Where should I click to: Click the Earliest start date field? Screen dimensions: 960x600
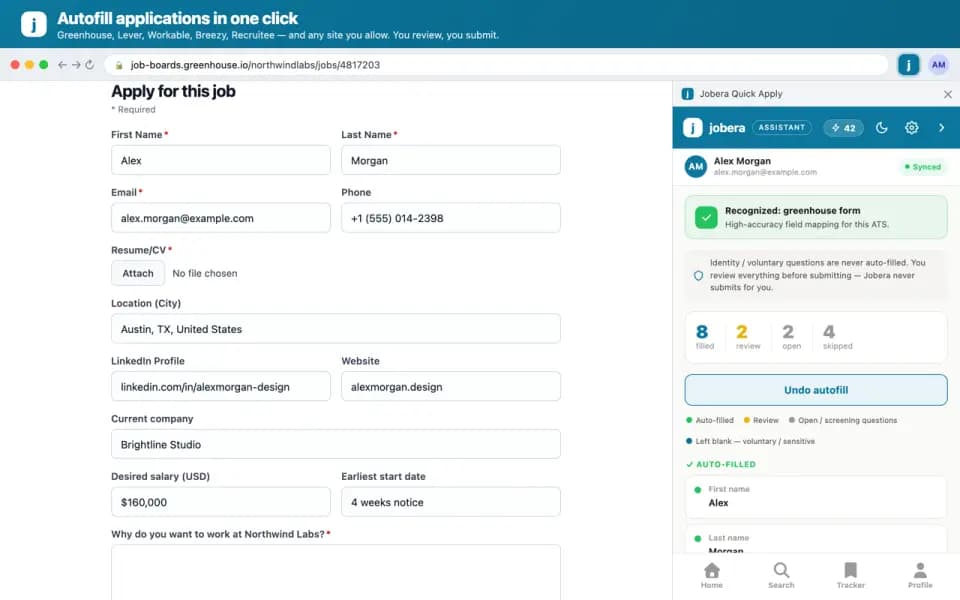click(451, 502)
